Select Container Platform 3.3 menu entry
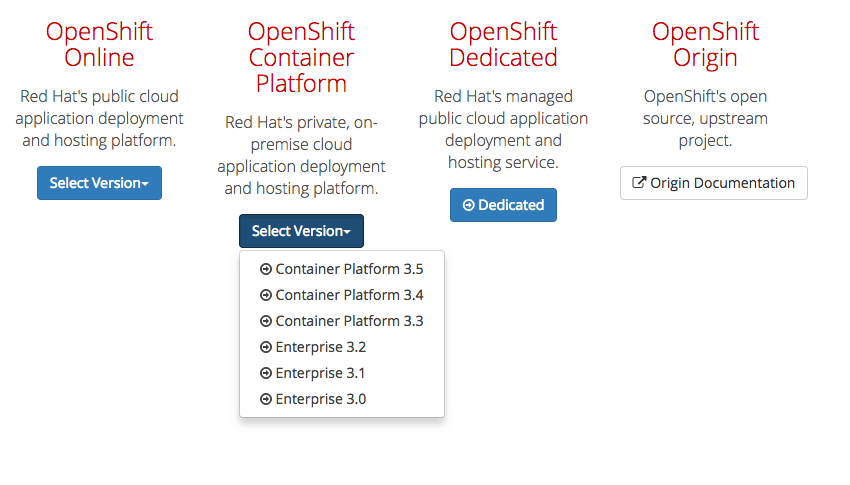The height and width of the screenshot is (485, 850). (x=342, y=321)
